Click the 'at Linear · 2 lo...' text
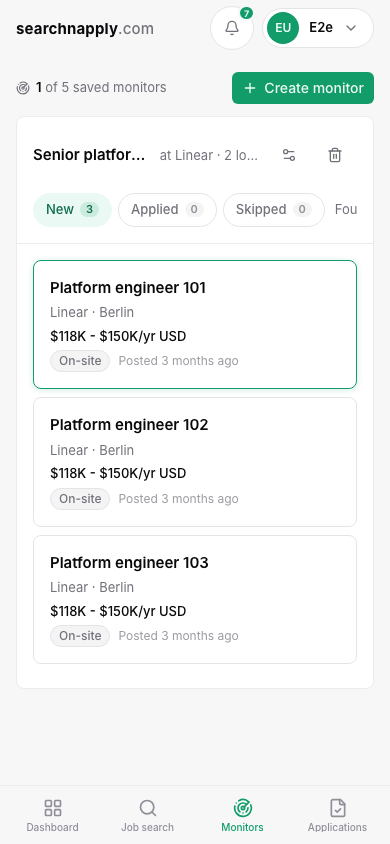The width and height of the screenshot is (390, 844). [209, 156]
